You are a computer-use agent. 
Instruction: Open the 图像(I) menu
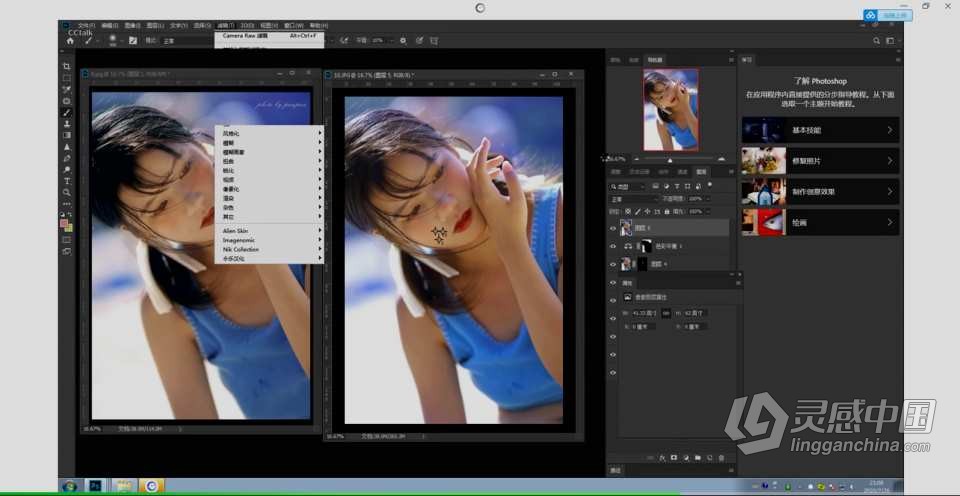click(132, 26)
